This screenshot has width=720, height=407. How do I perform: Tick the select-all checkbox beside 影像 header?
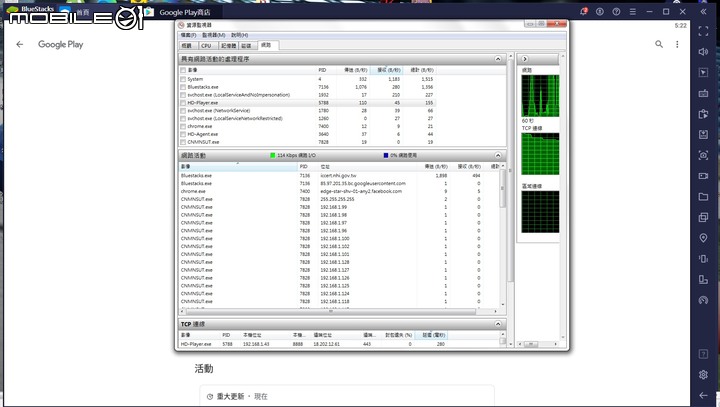click(183, 70)
